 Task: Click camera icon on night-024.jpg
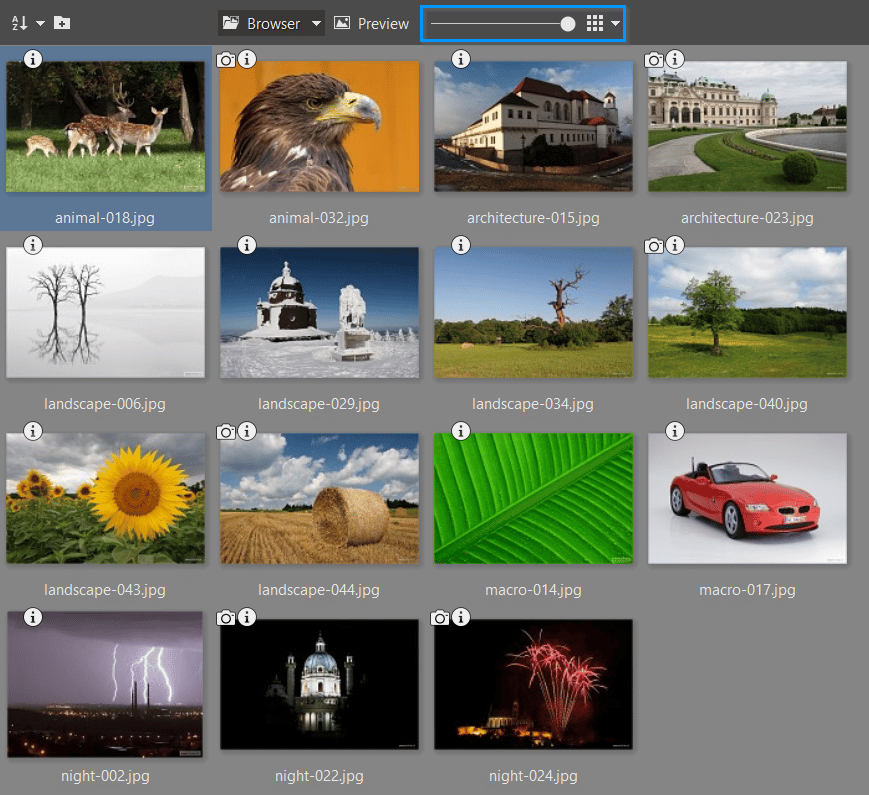pyautogui.click(x=439, y=618)
